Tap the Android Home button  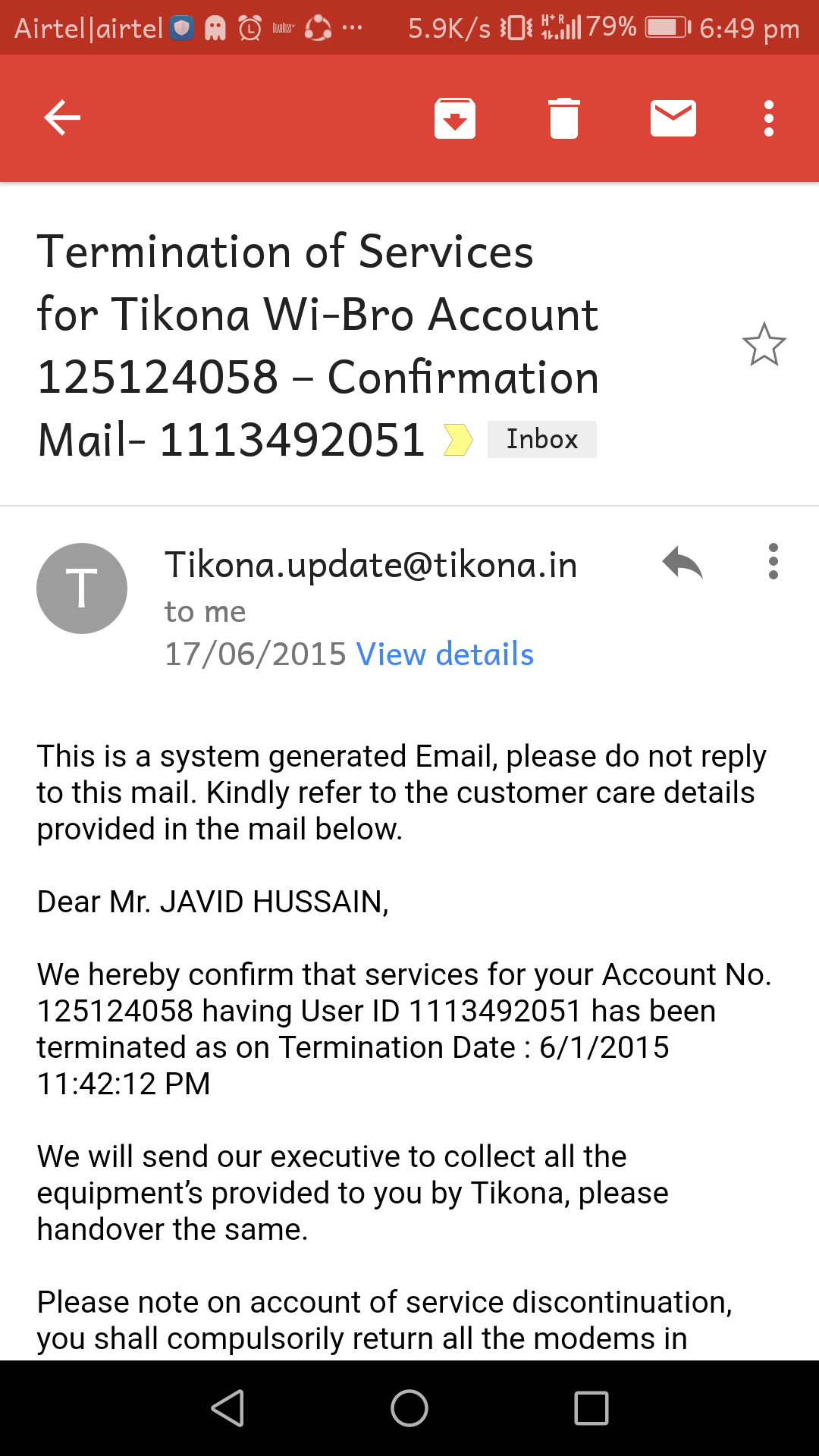click(409, 1408)
